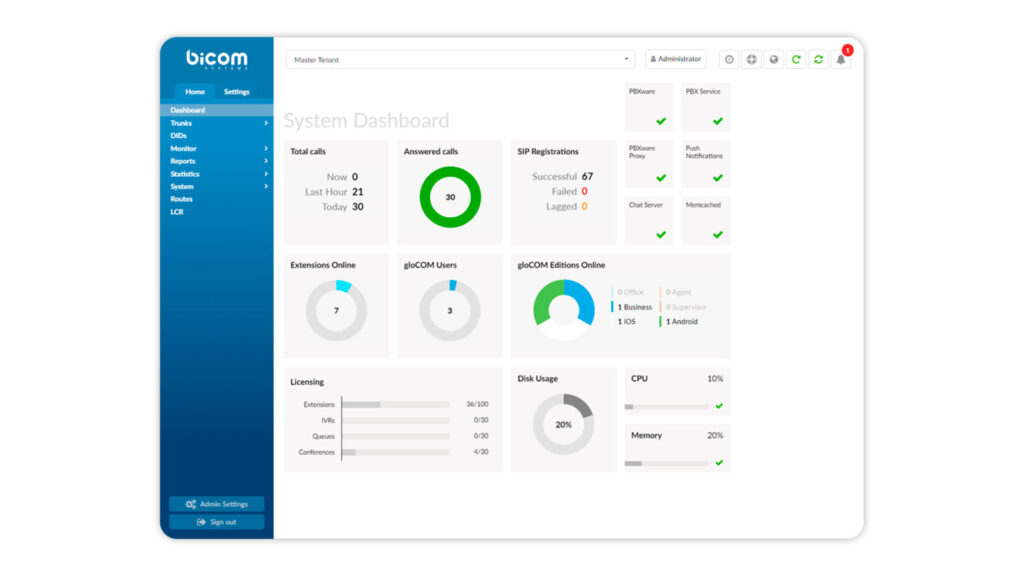Click the lifebuoy help icon

pyautogui.click(x=752, y=60)
